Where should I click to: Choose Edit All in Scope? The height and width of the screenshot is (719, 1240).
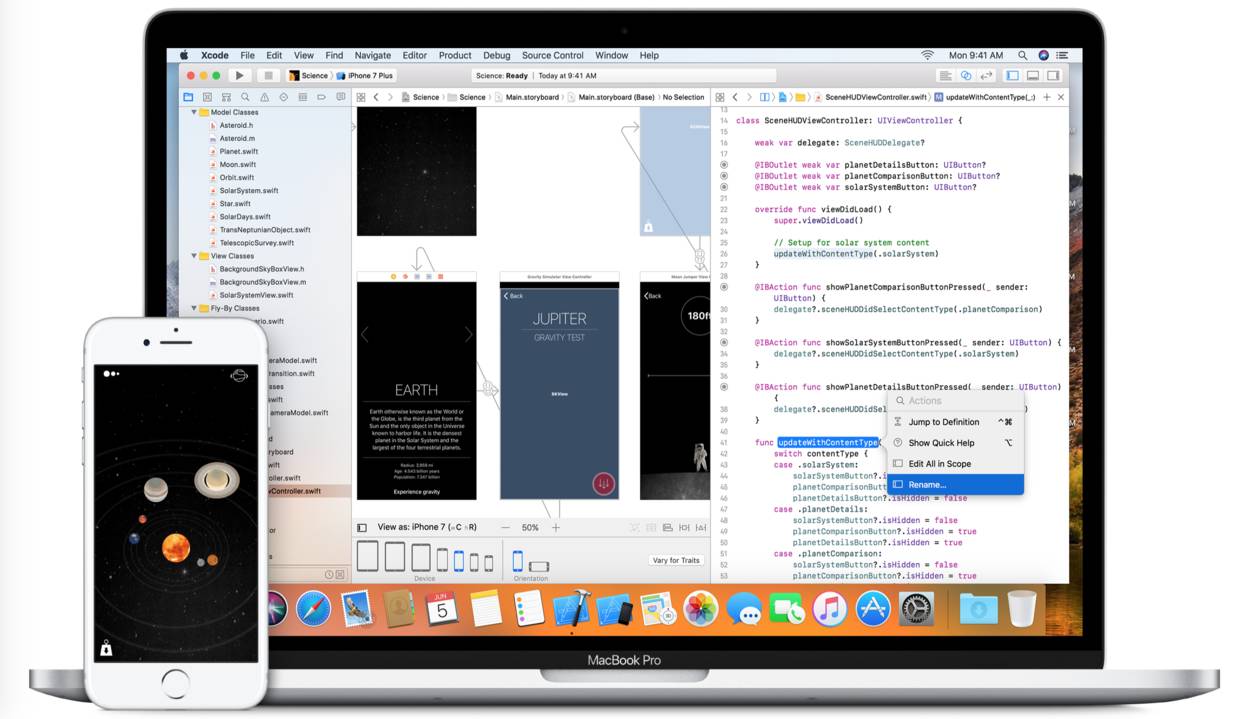coord(955,464)
